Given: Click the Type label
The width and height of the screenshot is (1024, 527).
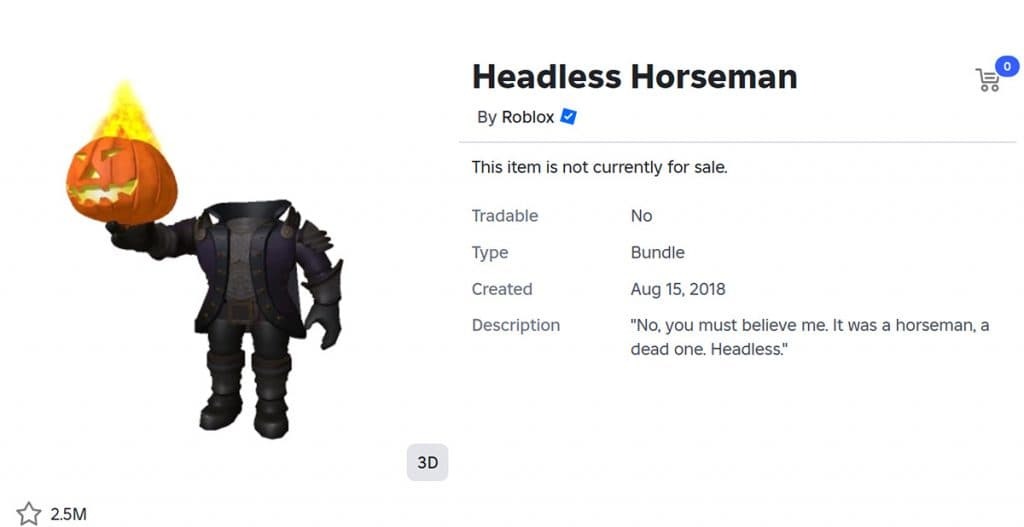Looking at the screenshot, I should pyautogui.click(x=490, y=253).
